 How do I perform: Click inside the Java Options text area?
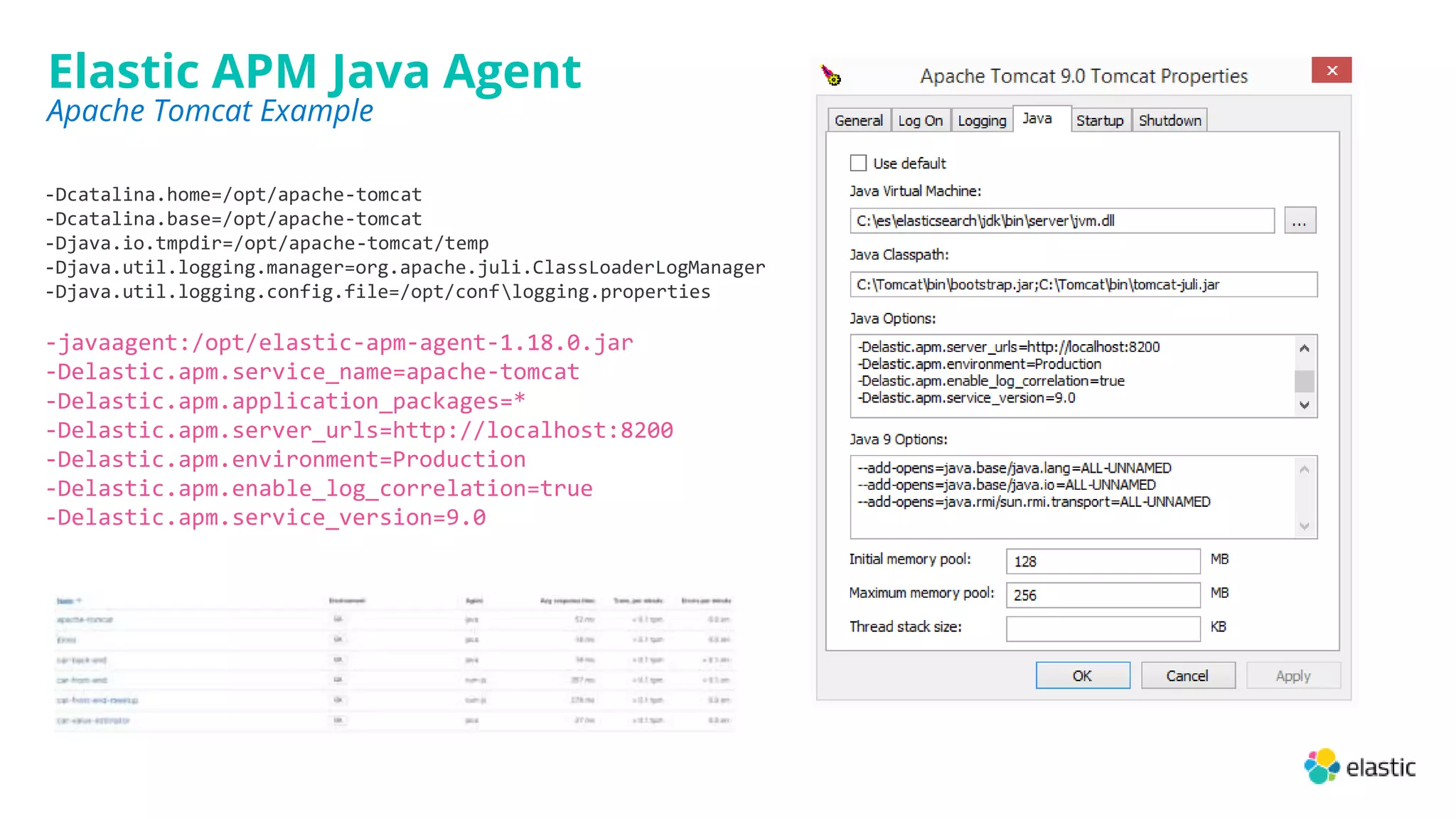(x=1072, y=375)
